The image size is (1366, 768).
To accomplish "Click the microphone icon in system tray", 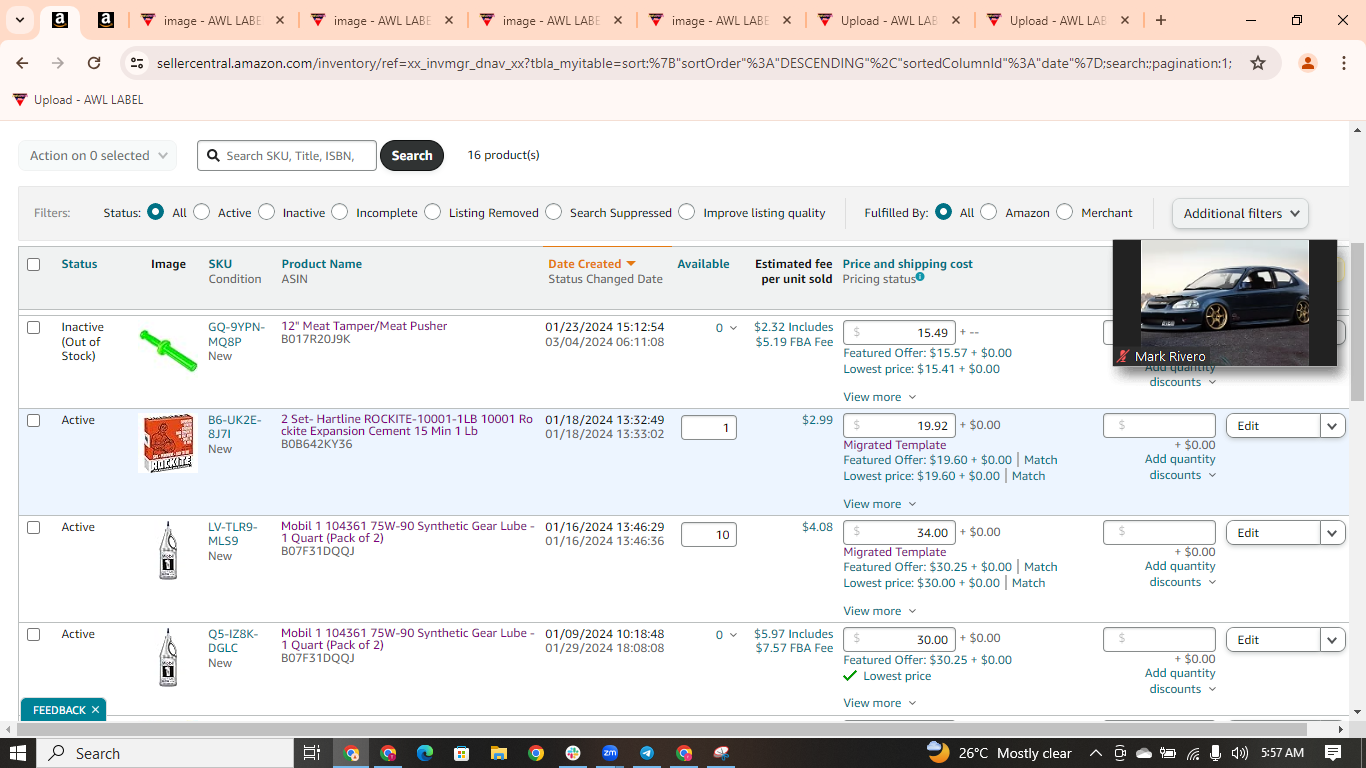I will 1216,753.
